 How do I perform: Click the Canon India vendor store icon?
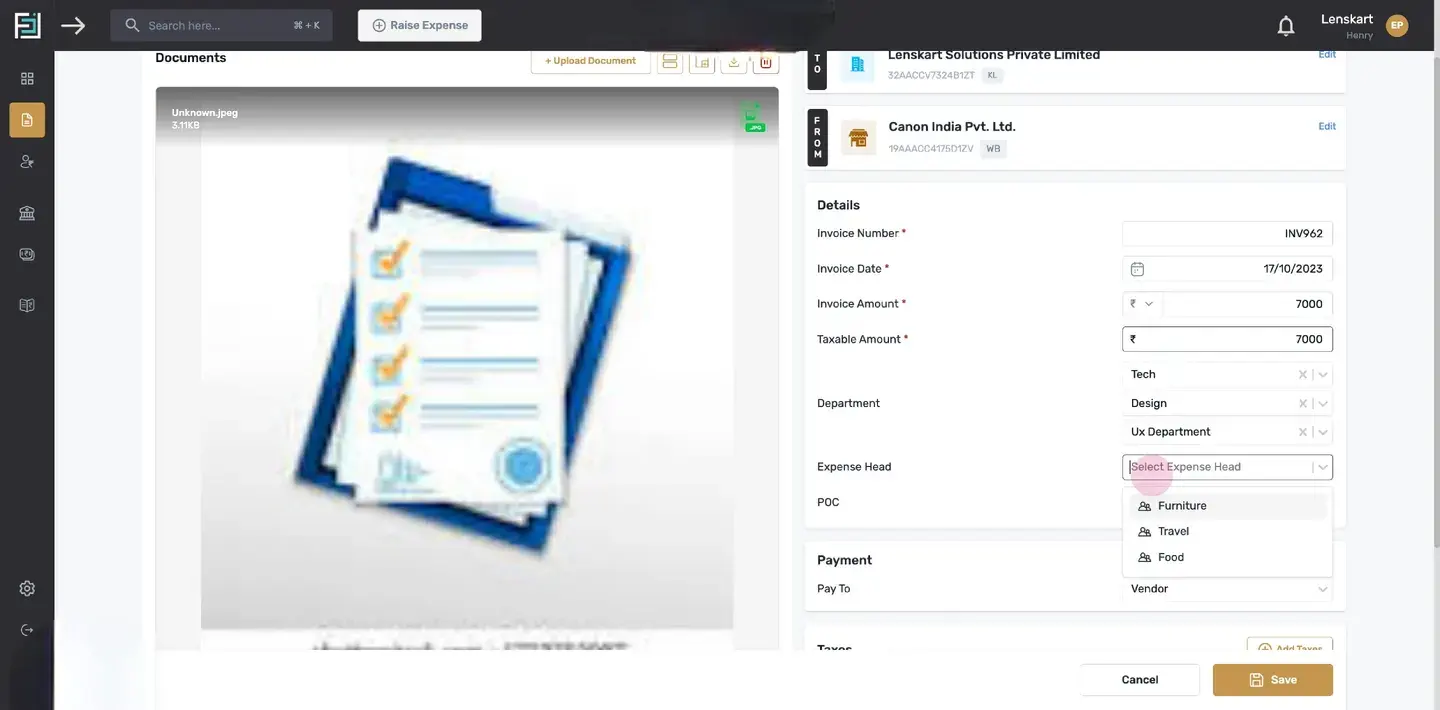coord(858,138)
